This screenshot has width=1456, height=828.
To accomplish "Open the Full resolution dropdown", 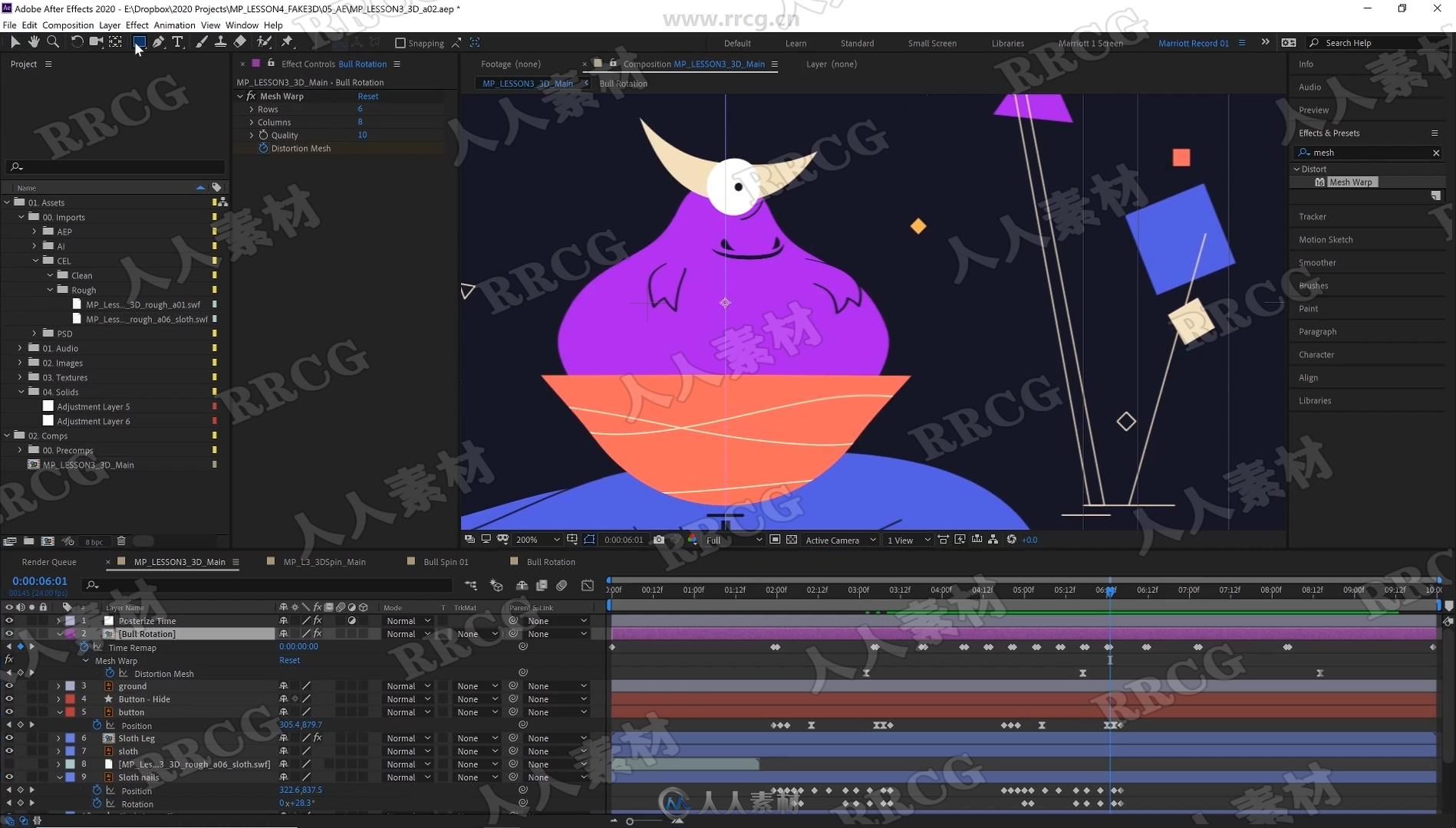I will [733, 540].
